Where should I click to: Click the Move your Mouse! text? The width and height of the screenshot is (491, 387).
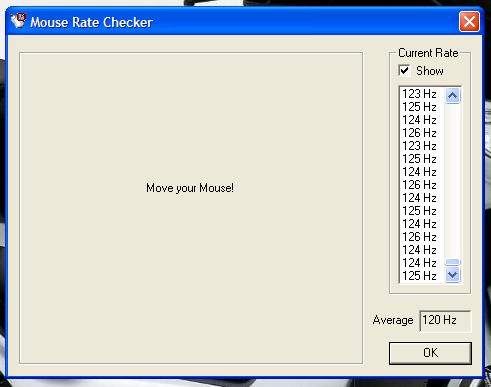pos(190,188)
